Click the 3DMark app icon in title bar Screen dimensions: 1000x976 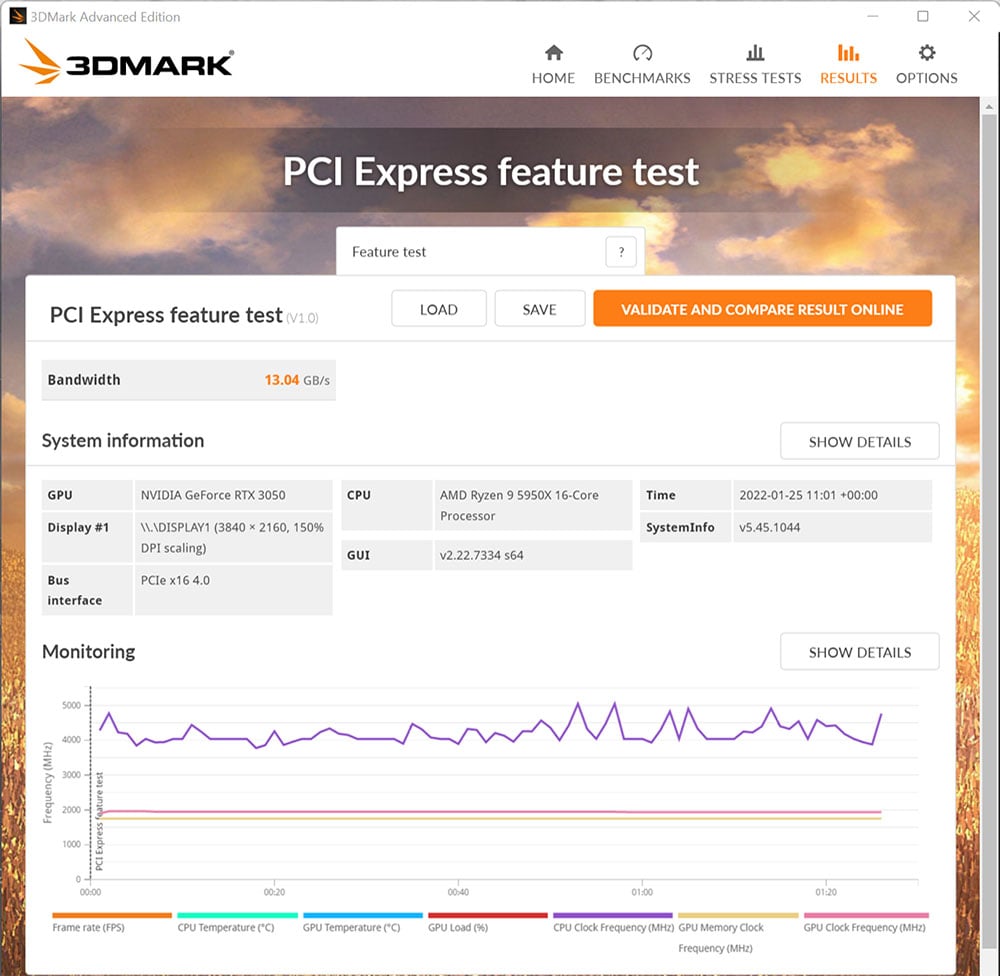[x=18, y=16]
